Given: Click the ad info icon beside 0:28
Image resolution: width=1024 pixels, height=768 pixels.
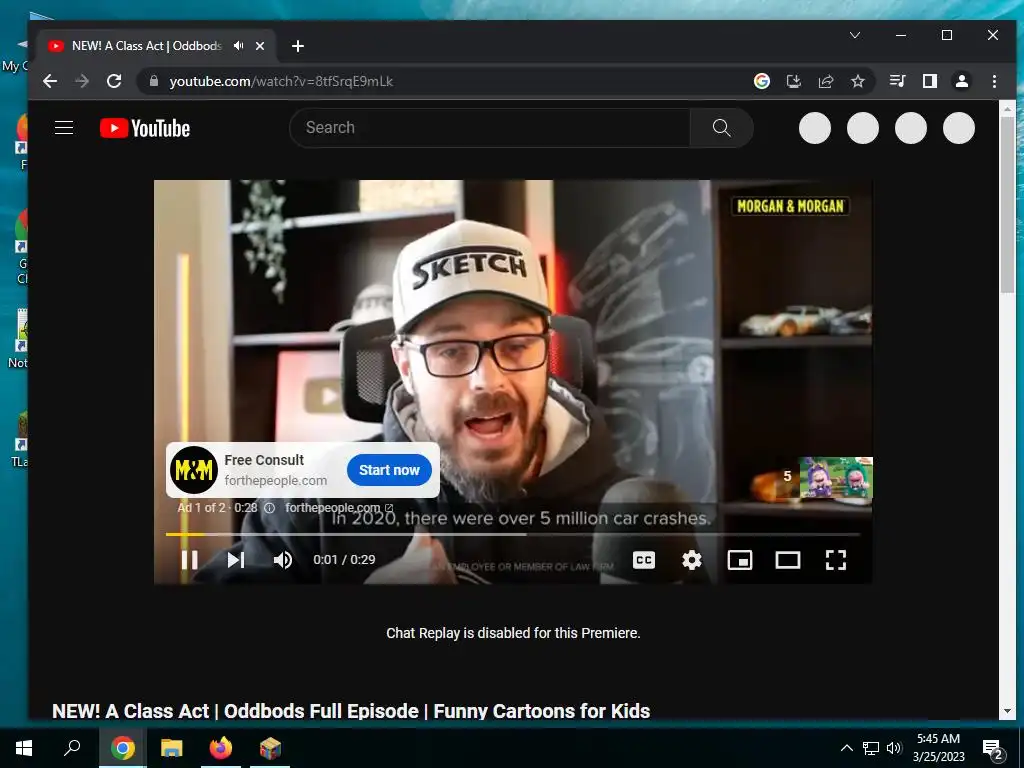Looking at the screenshot, I should pyautogui.click(x=269, y=507).
